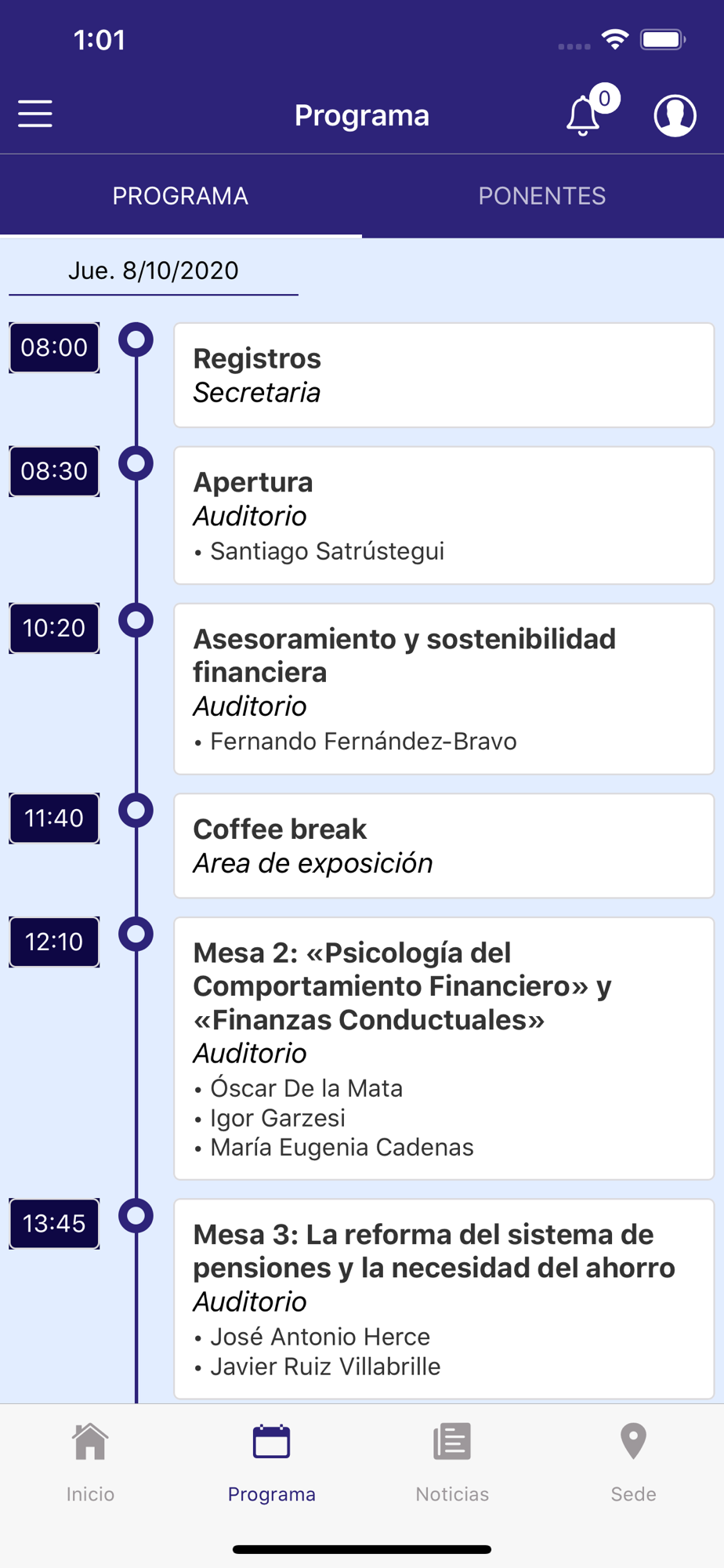Open Mesa 2 Psicología del Comportamiento session

[444, 1049]
